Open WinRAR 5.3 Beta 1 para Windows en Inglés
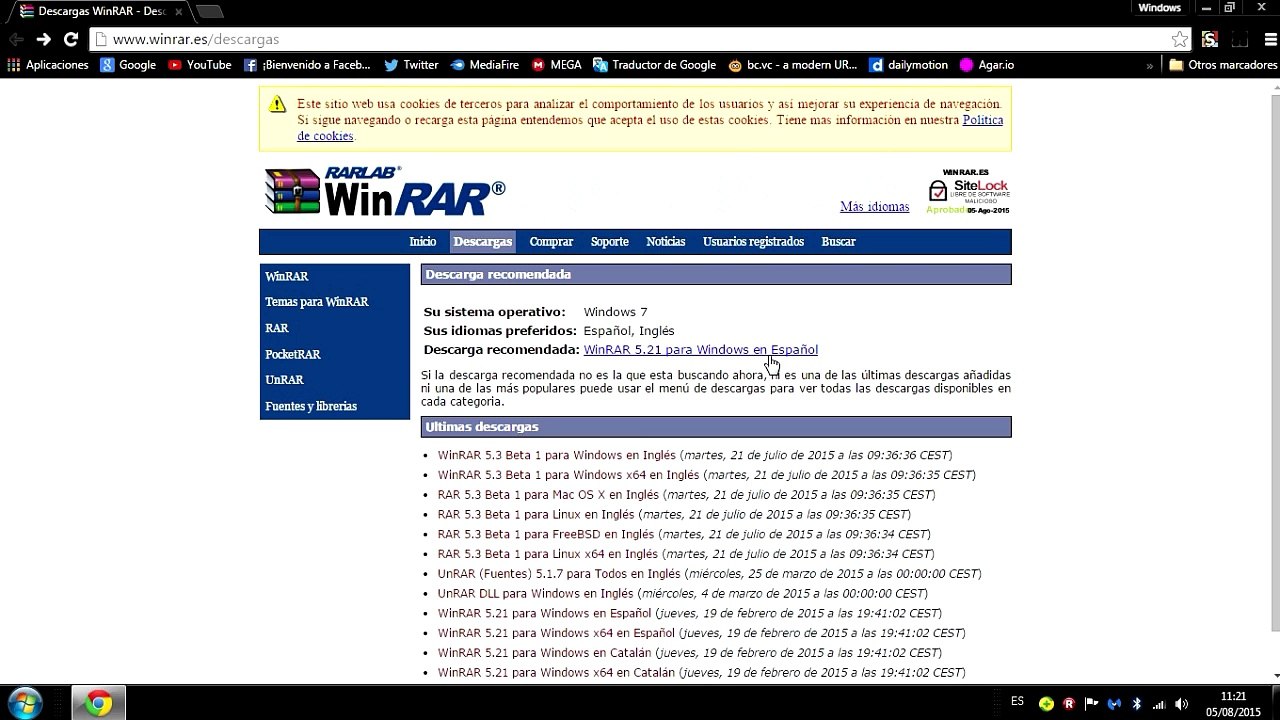Screen dimensions: 1280x720 tap(556, 455)
